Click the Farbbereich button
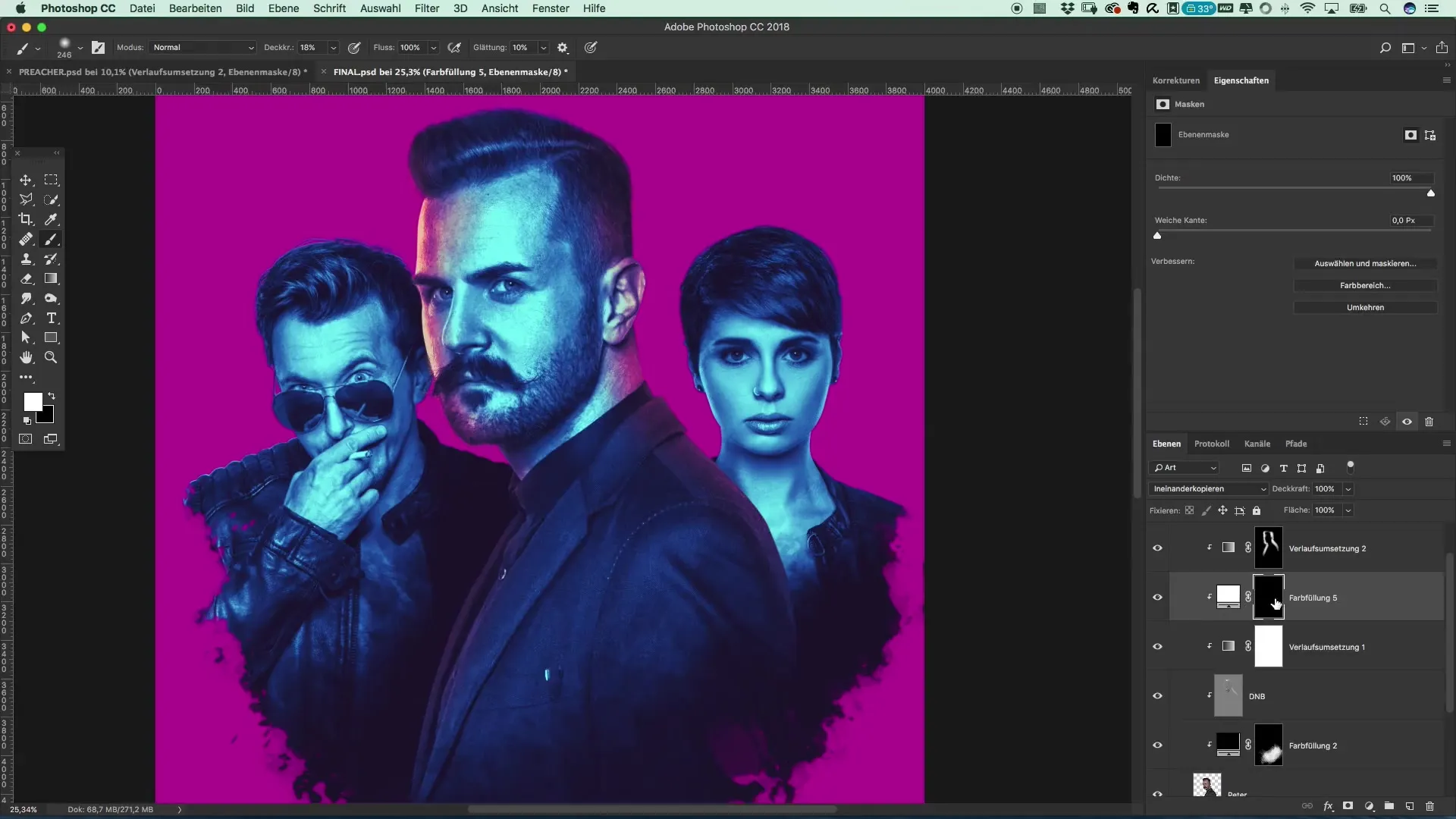Screen dimensions: 1456x819 [1365, 286]
